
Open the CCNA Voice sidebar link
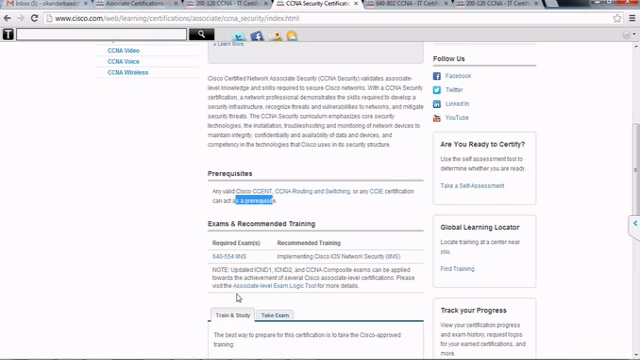(x=123, y=62)
